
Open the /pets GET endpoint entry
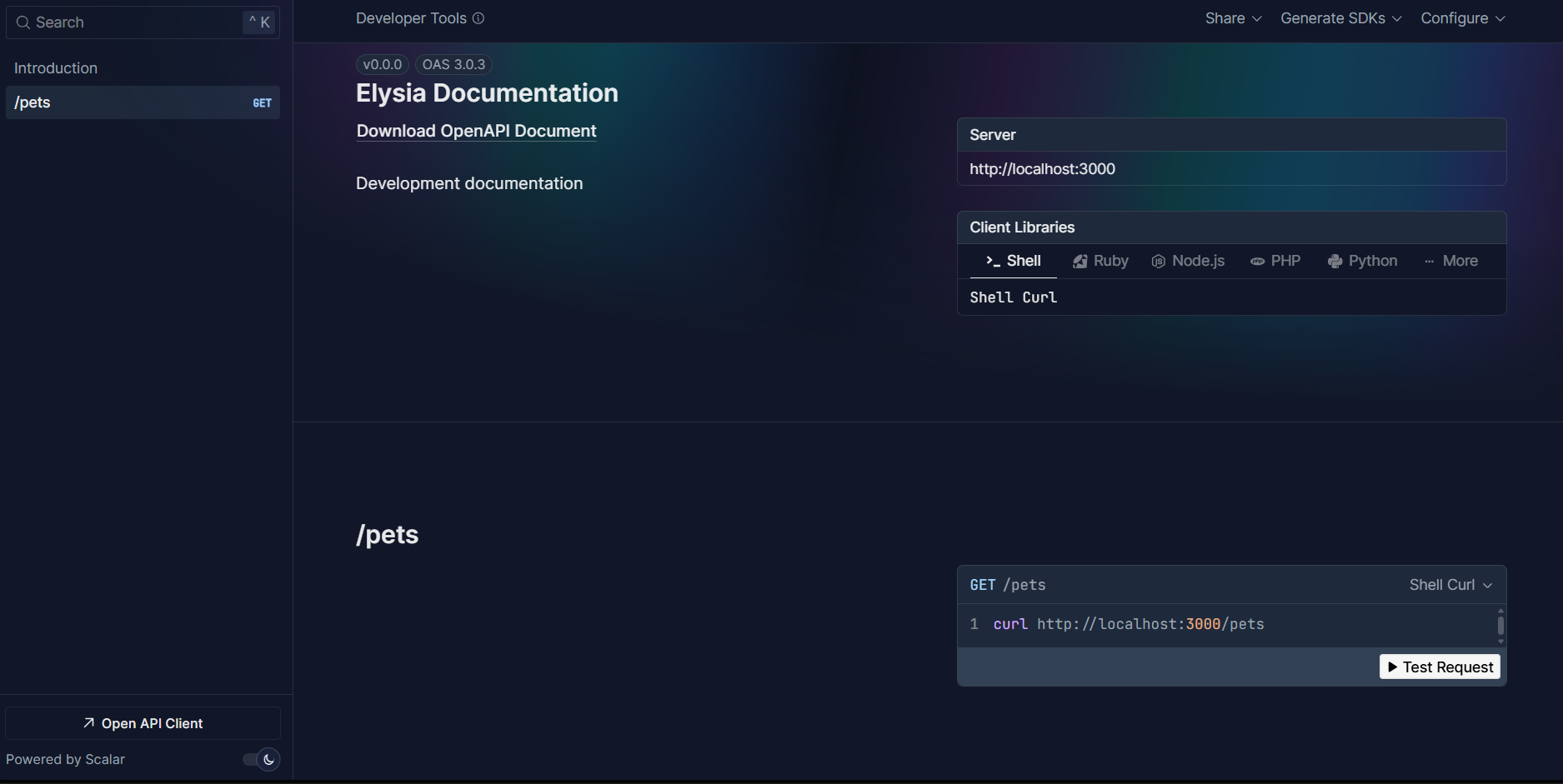click(x=142, y=102)
